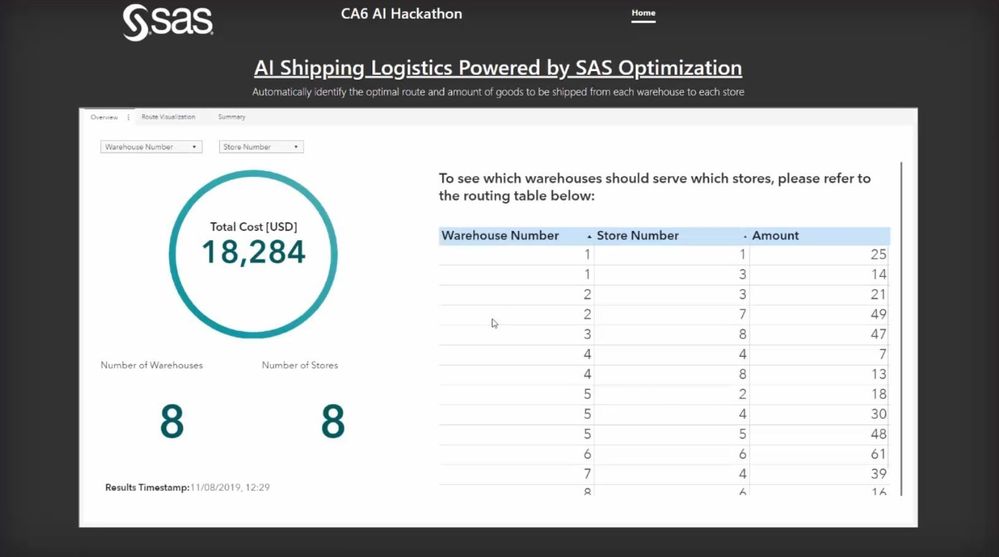Click the routing table instruction paragraph

click(654, 187)
